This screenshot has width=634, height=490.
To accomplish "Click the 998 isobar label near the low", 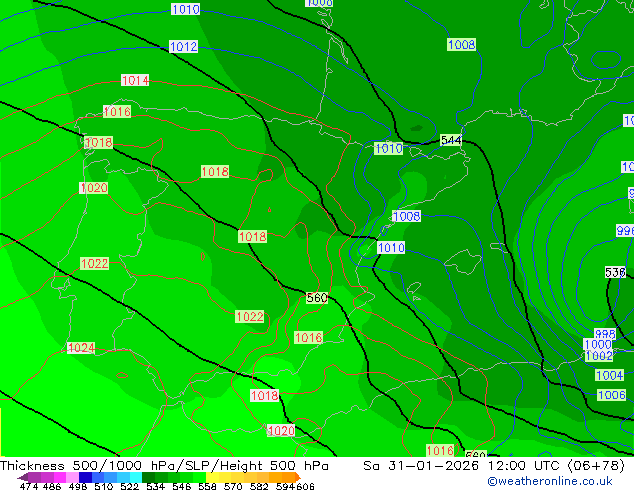I will (605, 334).
